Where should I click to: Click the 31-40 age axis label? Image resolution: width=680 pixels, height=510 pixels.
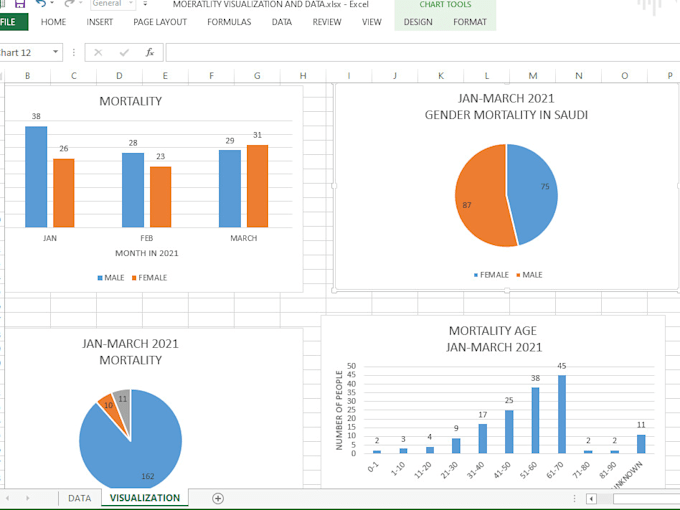pos(476,470)
